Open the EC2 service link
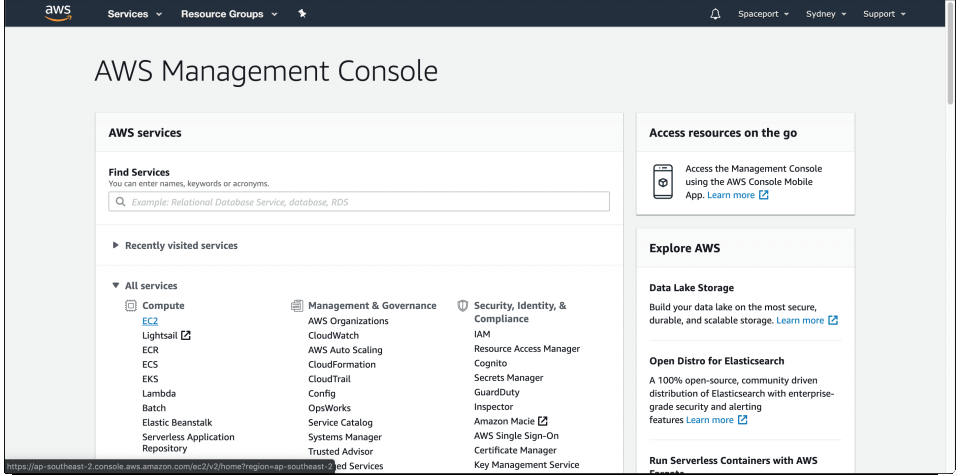Screen dimensions: 956x475 coord(150,321)
